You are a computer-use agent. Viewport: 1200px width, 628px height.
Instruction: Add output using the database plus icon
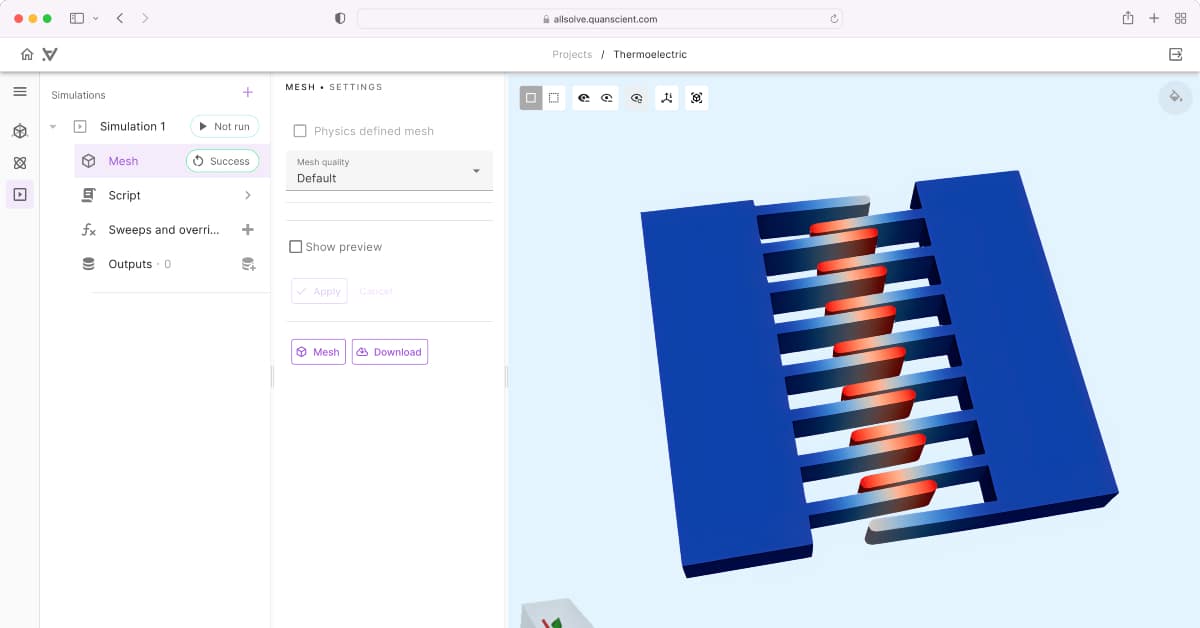click(248, 264)
